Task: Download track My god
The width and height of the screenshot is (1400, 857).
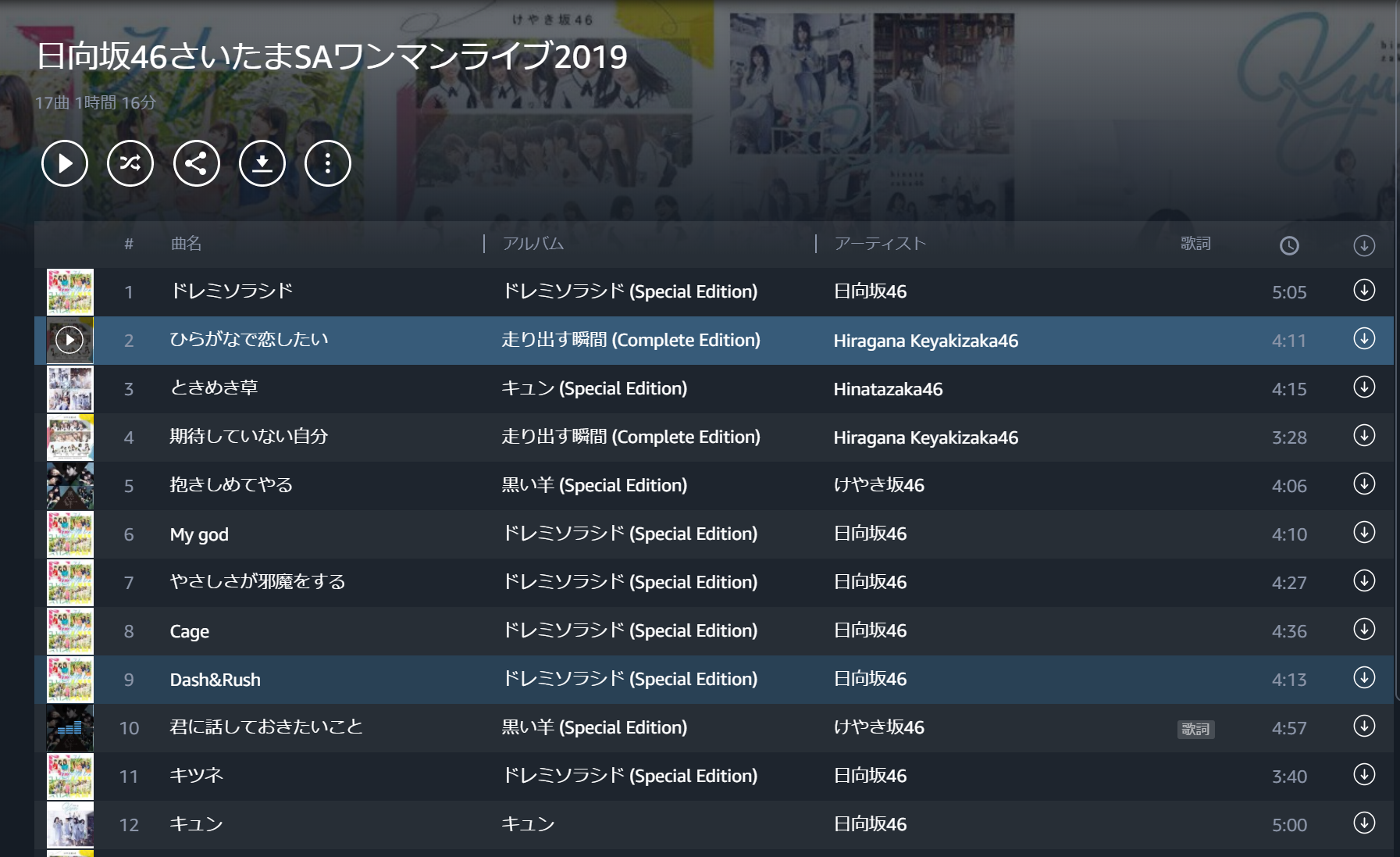Action: click(x=1364, y=532)
